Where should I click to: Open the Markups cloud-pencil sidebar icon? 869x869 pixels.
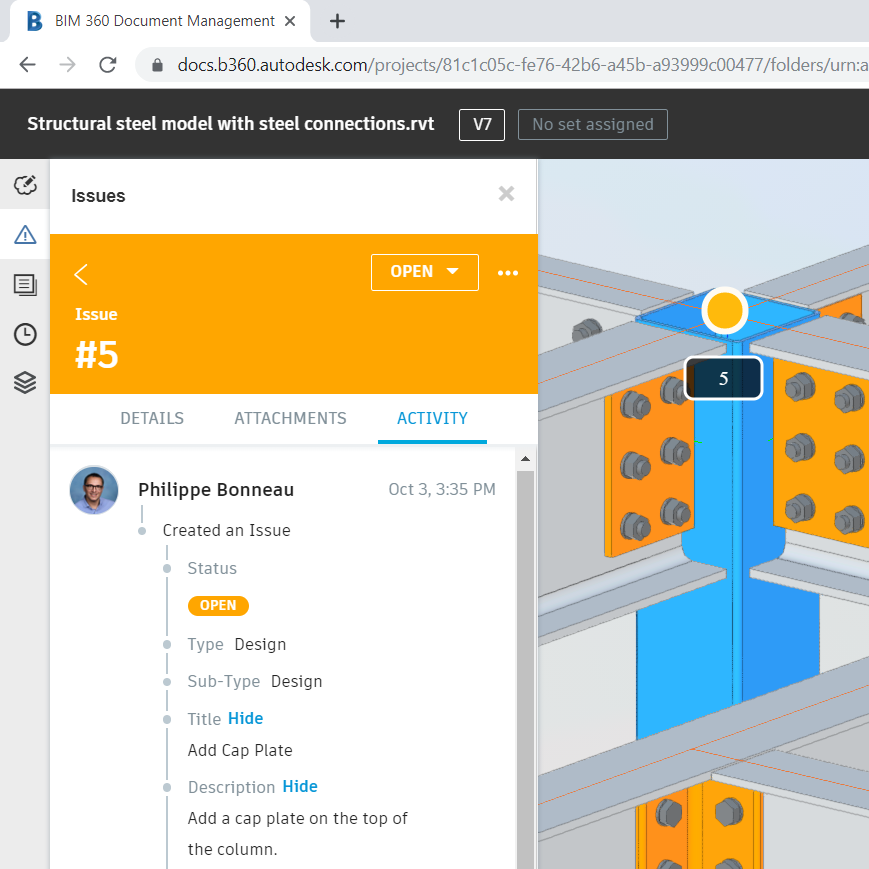coord(25,185)
